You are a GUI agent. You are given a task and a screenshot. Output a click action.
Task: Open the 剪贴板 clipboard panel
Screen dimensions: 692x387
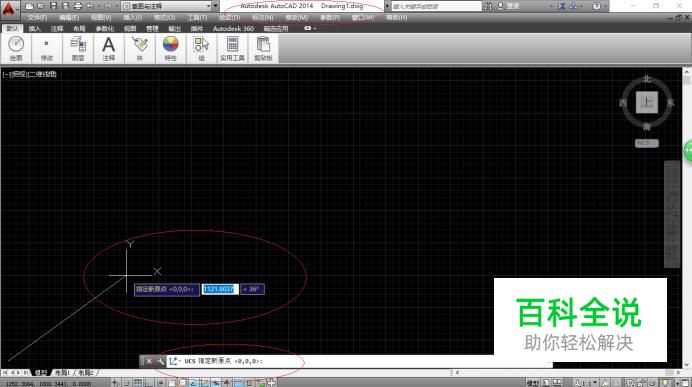coord(263,48)
